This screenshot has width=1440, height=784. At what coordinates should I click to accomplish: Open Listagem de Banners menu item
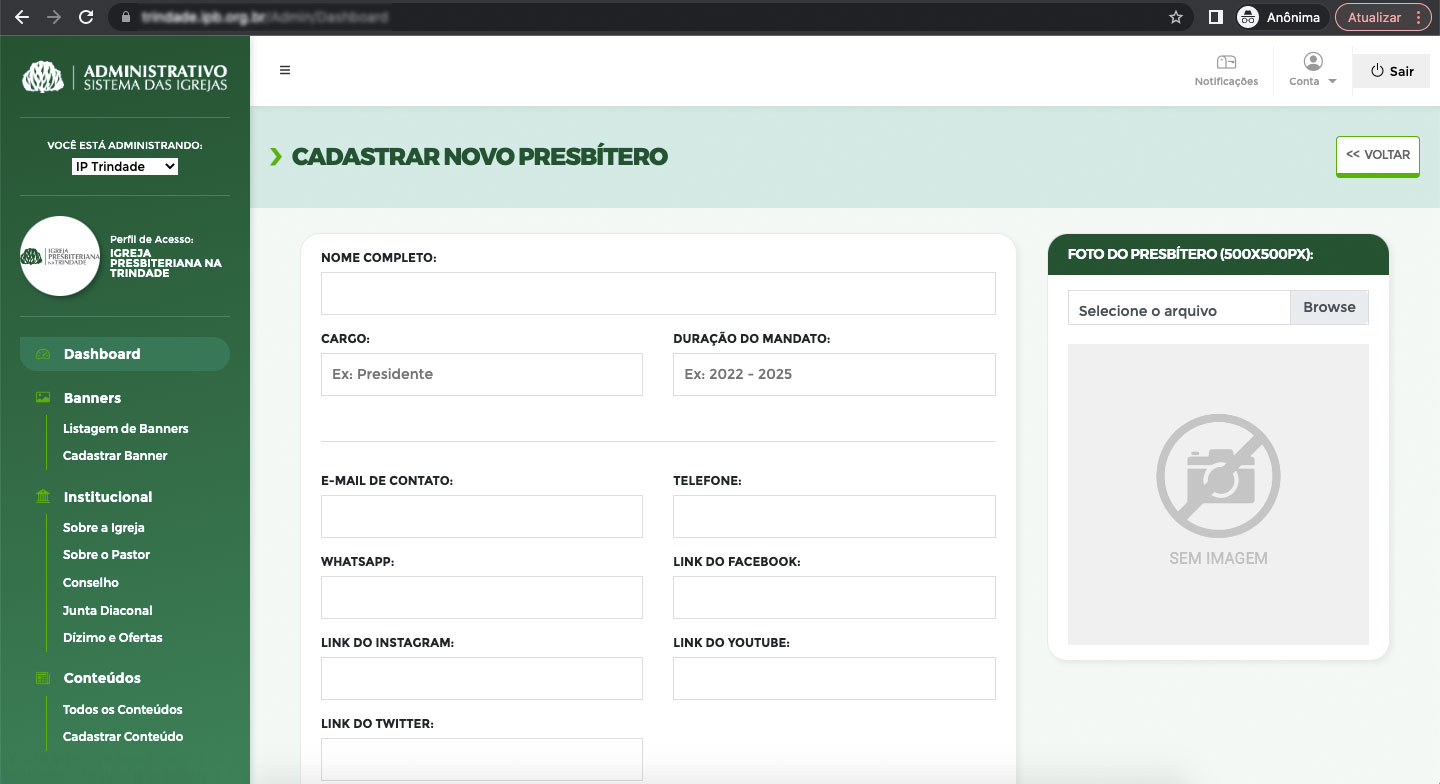126,428
